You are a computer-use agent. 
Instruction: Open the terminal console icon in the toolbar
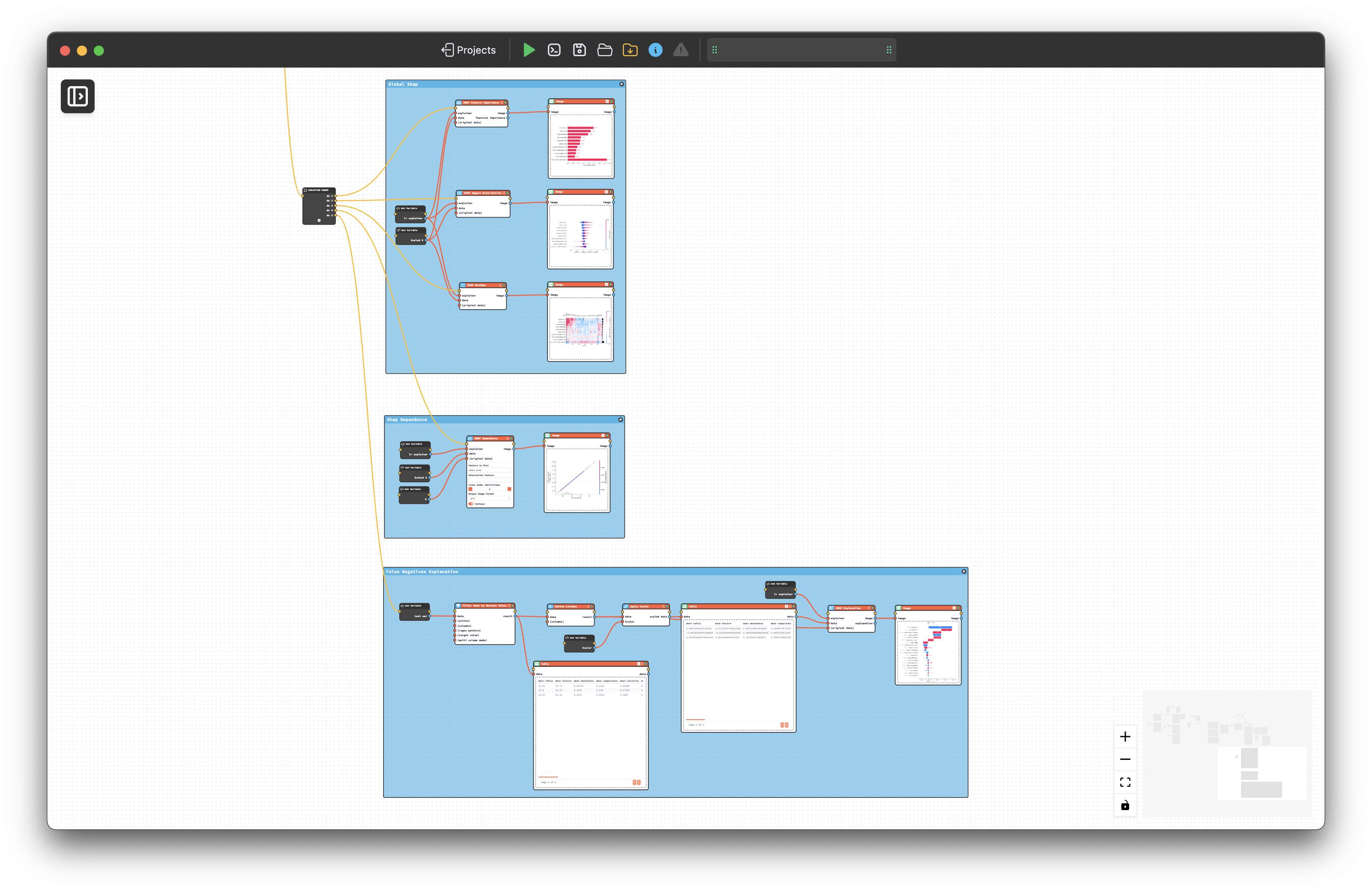coord(554,50)
